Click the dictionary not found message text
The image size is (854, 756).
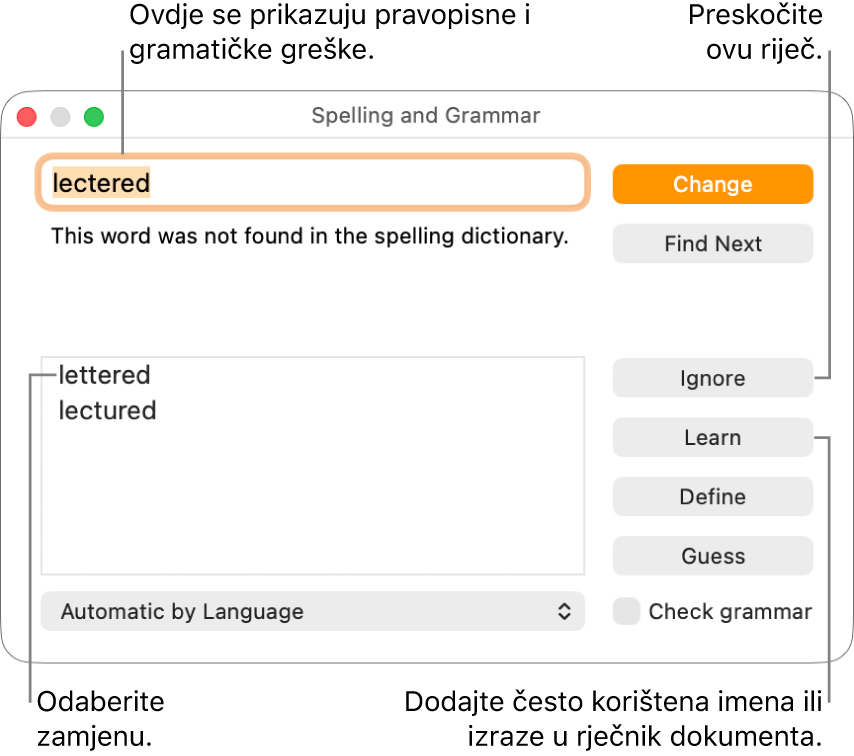pyautogui.click(x=308, y=236)
